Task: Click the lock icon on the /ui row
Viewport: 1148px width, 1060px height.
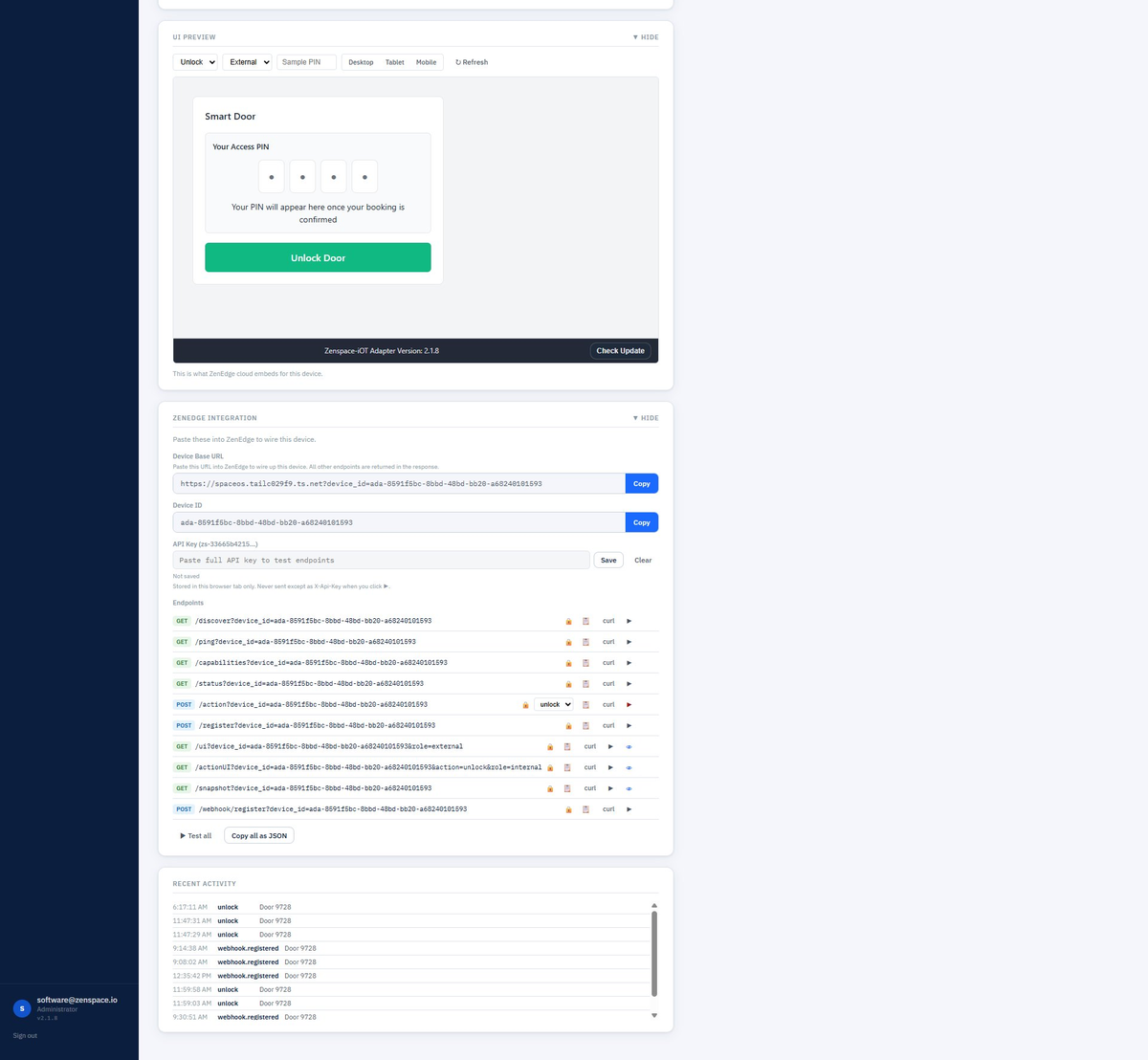Action: tap(550, 746)
